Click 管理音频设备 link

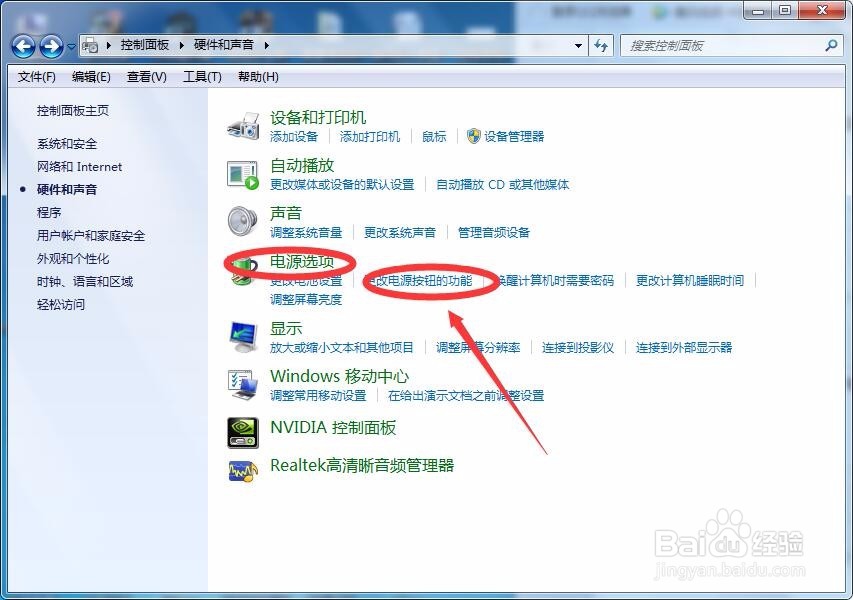click(494, 233)
